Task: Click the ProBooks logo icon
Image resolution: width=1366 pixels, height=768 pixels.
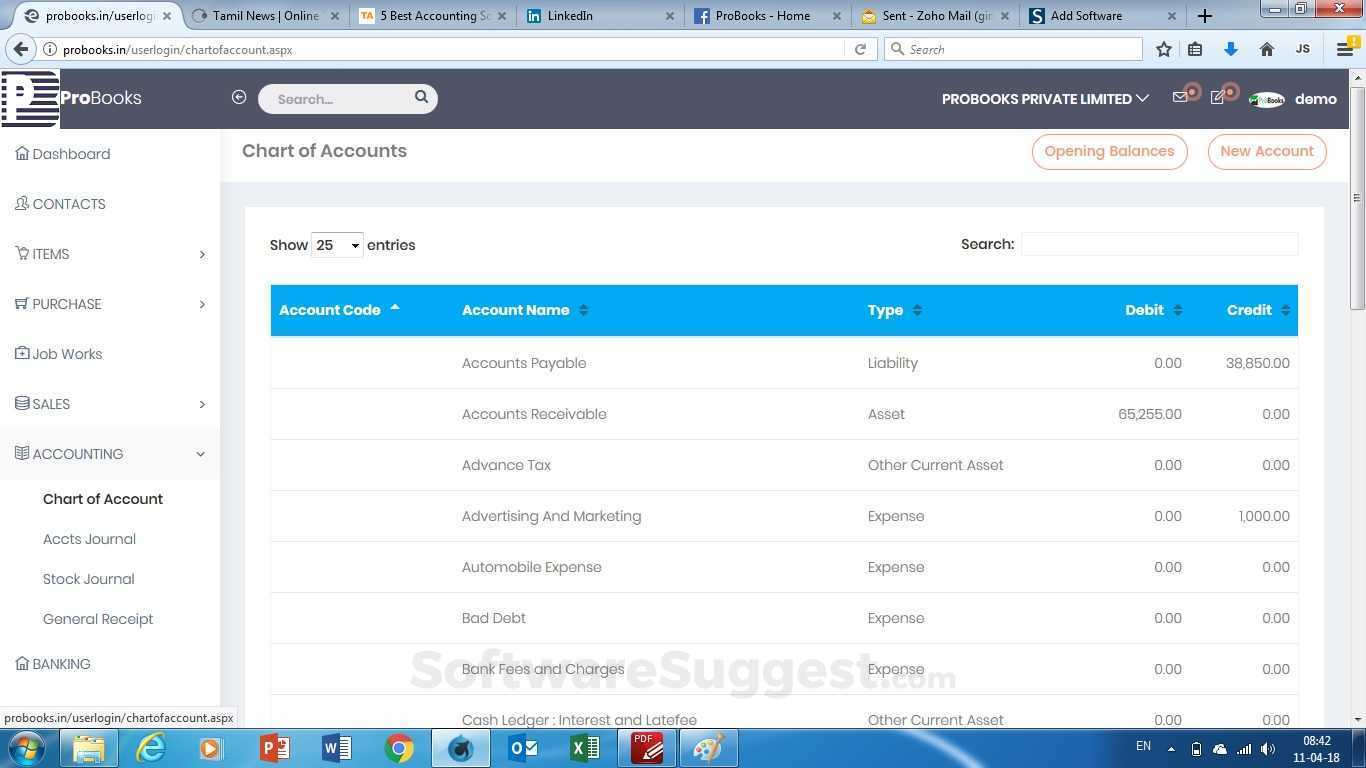Action: (x=30, y=99)
